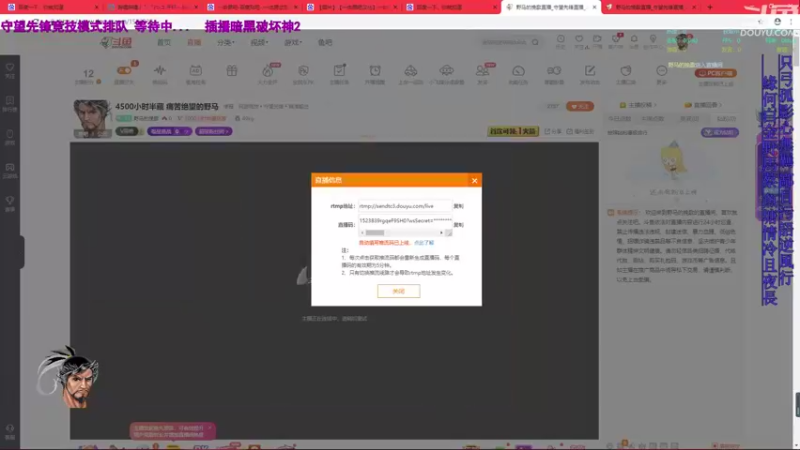The width and height of the screenshot is (800, 450).
Task: Click the horizontal scrollbar thumb in stream key box
Action: (374, 233)
